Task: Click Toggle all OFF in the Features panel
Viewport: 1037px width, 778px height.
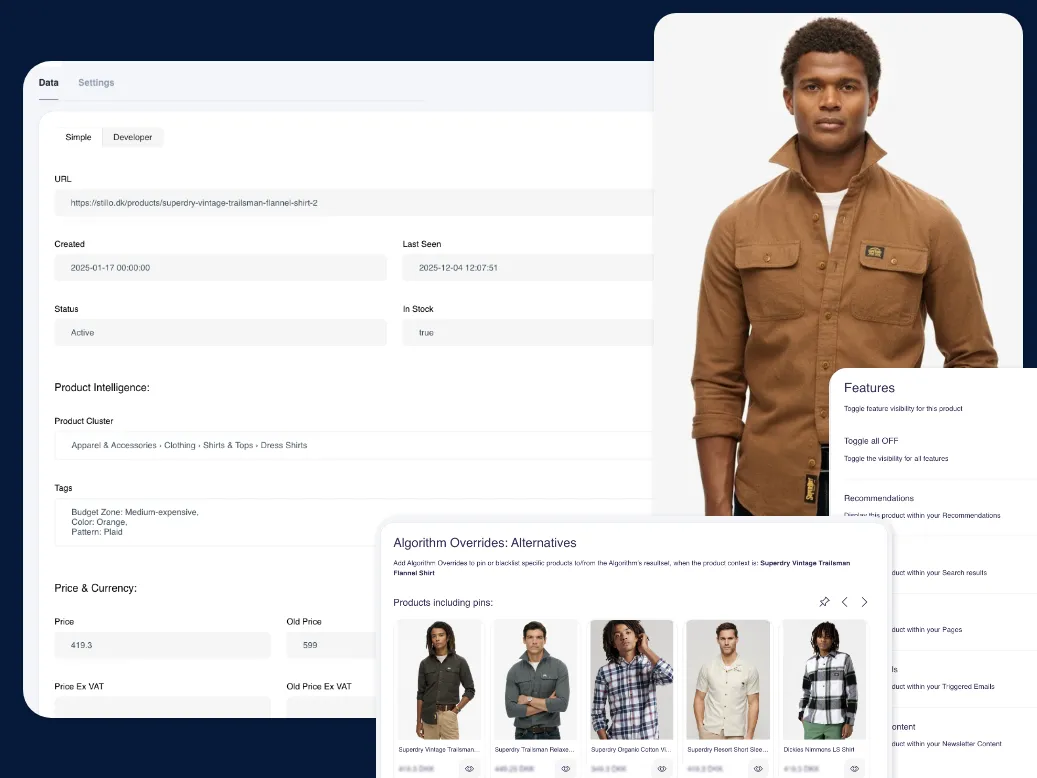Action: [x=873, y=440]
